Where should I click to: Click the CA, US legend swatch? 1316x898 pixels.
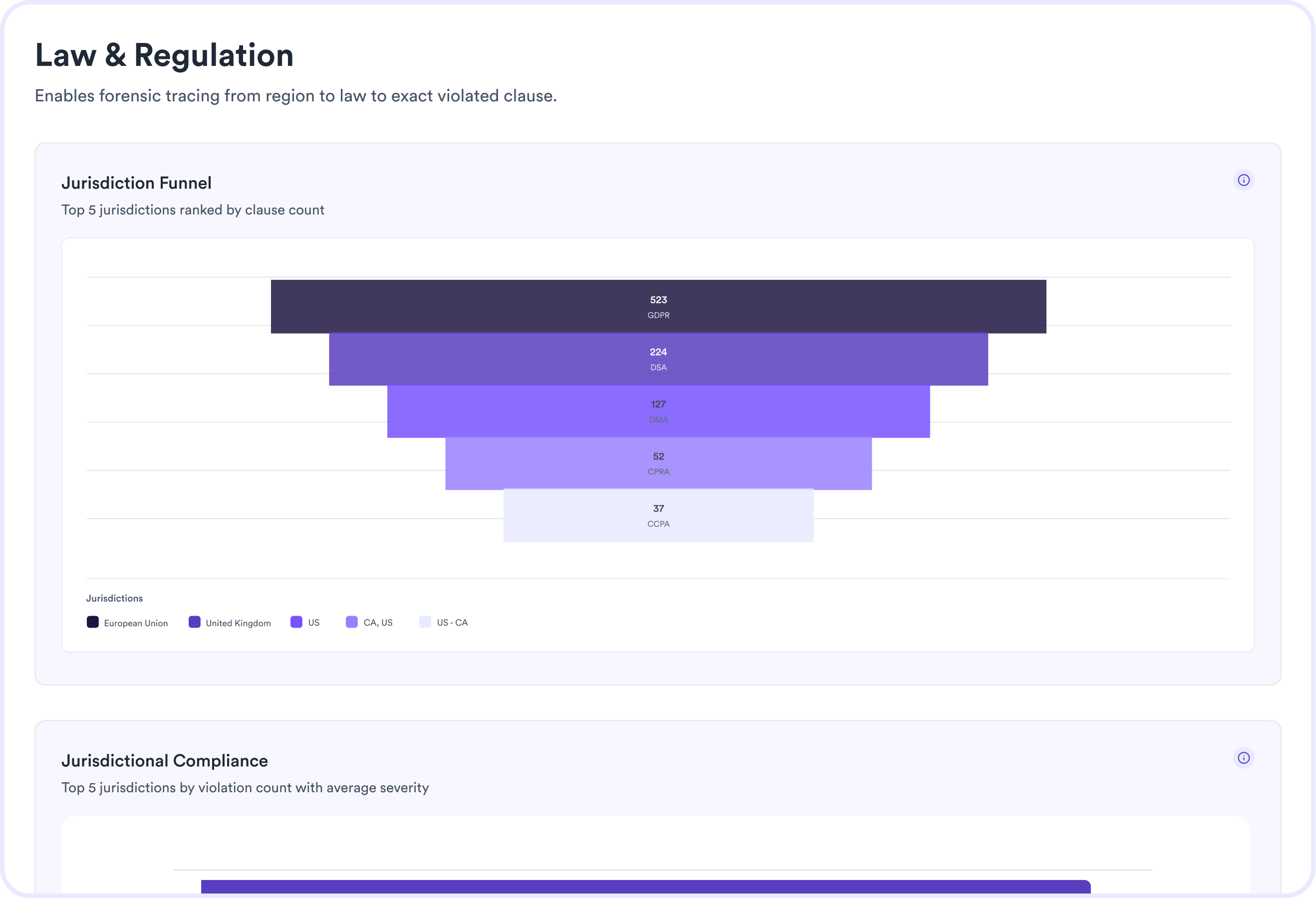pyautogui.click(x=352, y=622)
